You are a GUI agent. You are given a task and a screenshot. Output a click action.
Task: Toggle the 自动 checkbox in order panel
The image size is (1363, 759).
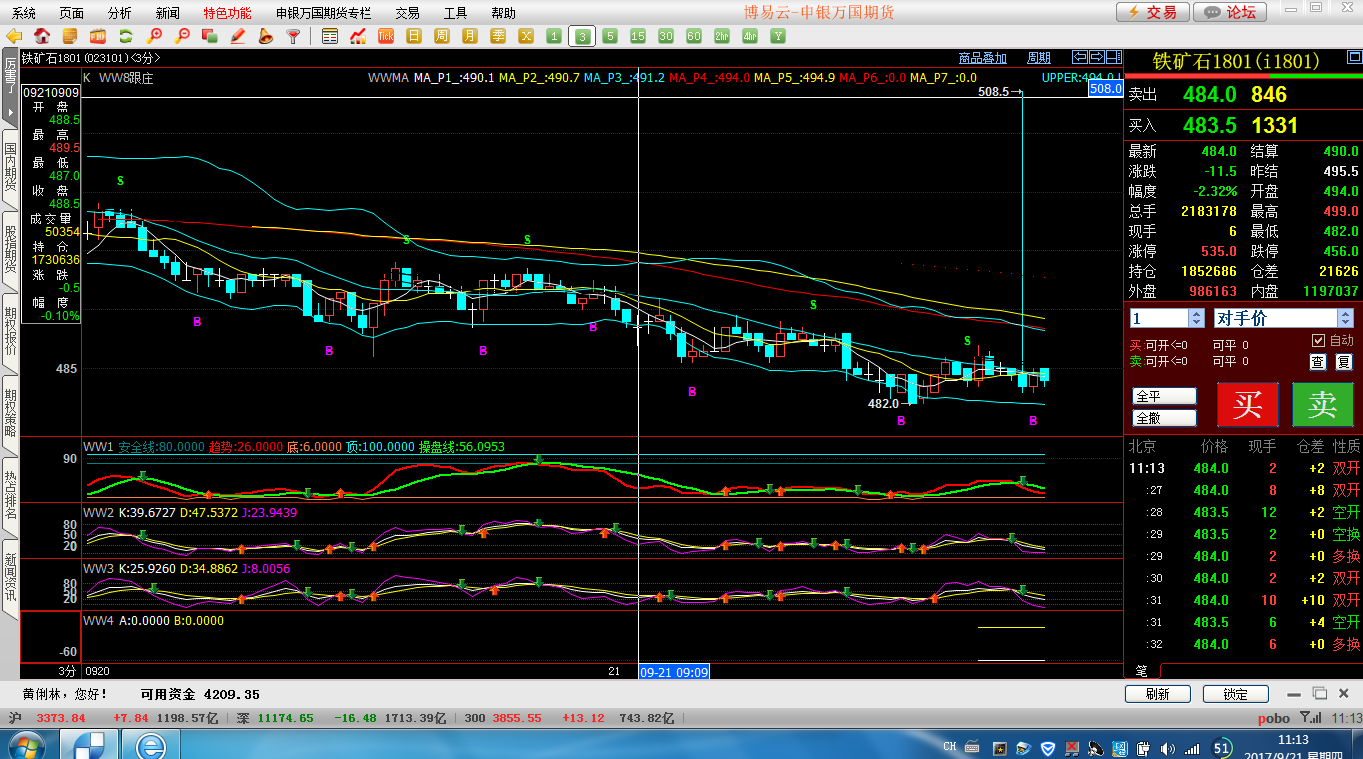[x=1318, y=341]
